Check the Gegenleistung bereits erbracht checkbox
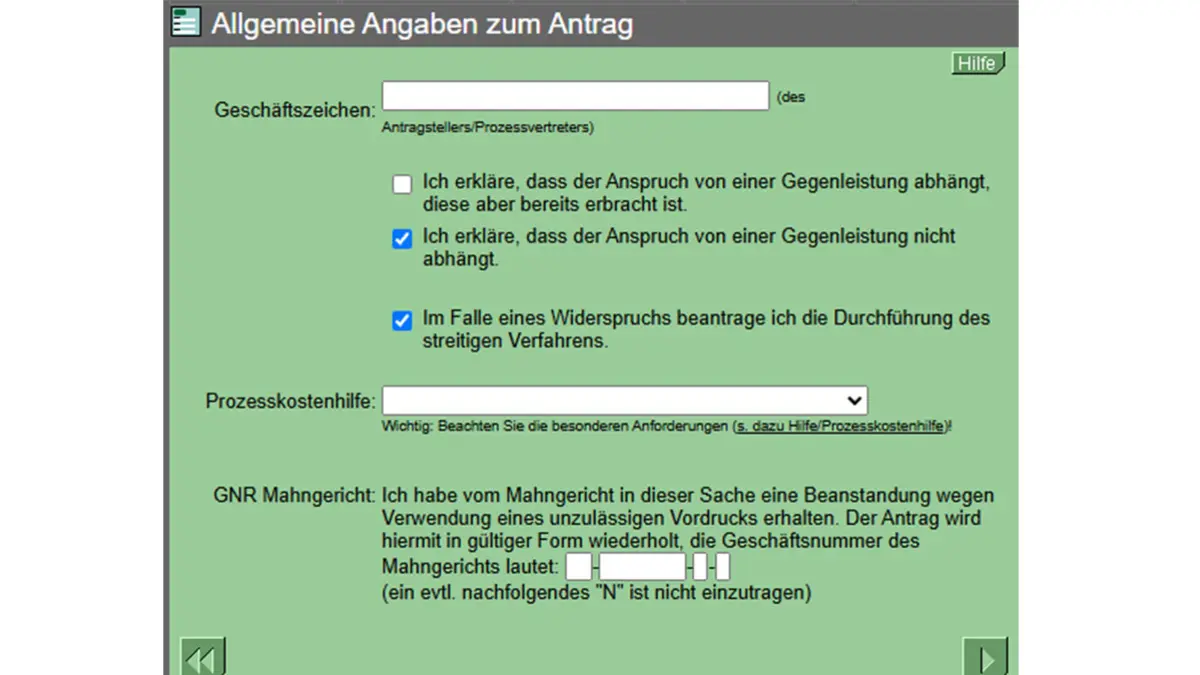The image size is (1200, 675). click(402, 185)
